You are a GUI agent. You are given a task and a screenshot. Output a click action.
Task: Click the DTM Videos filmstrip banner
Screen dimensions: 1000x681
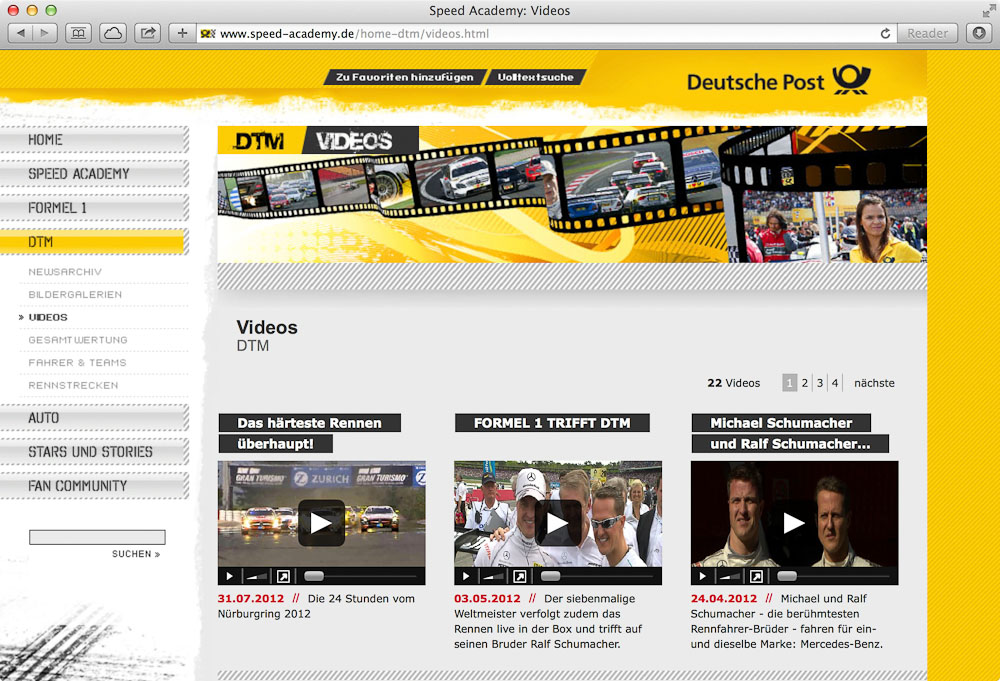point(572,194)
